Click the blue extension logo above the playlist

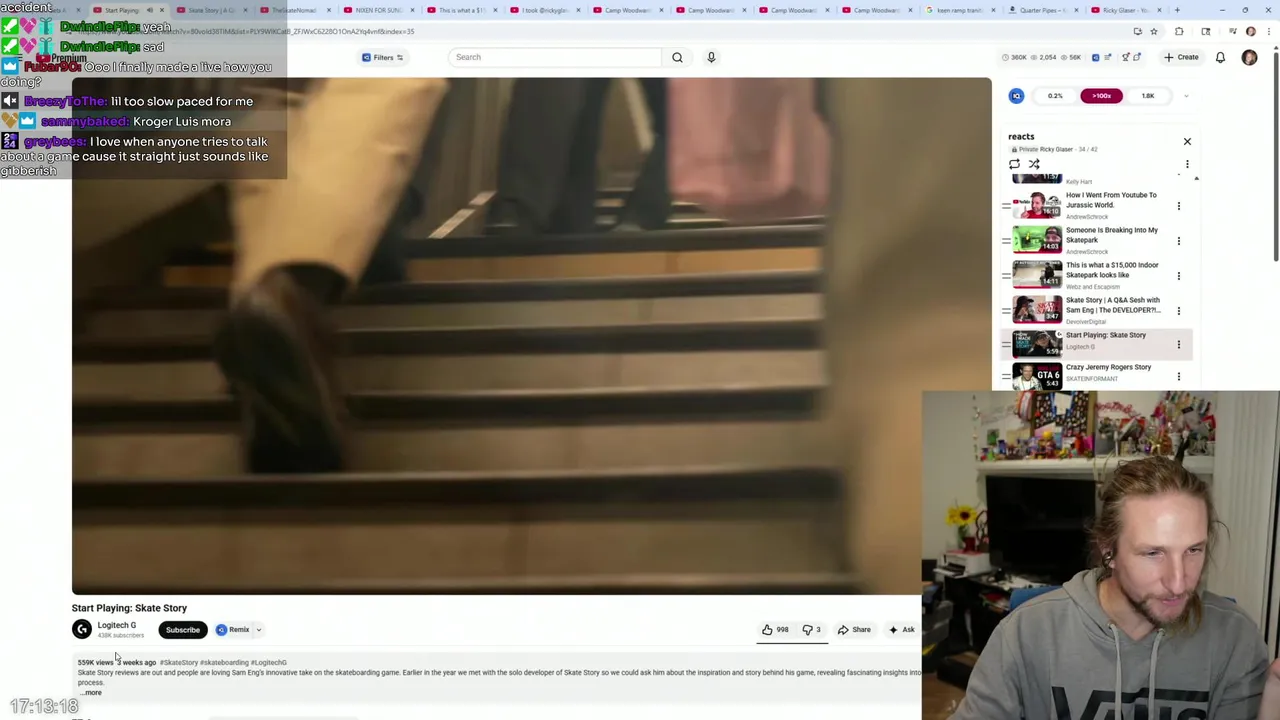1016,96
